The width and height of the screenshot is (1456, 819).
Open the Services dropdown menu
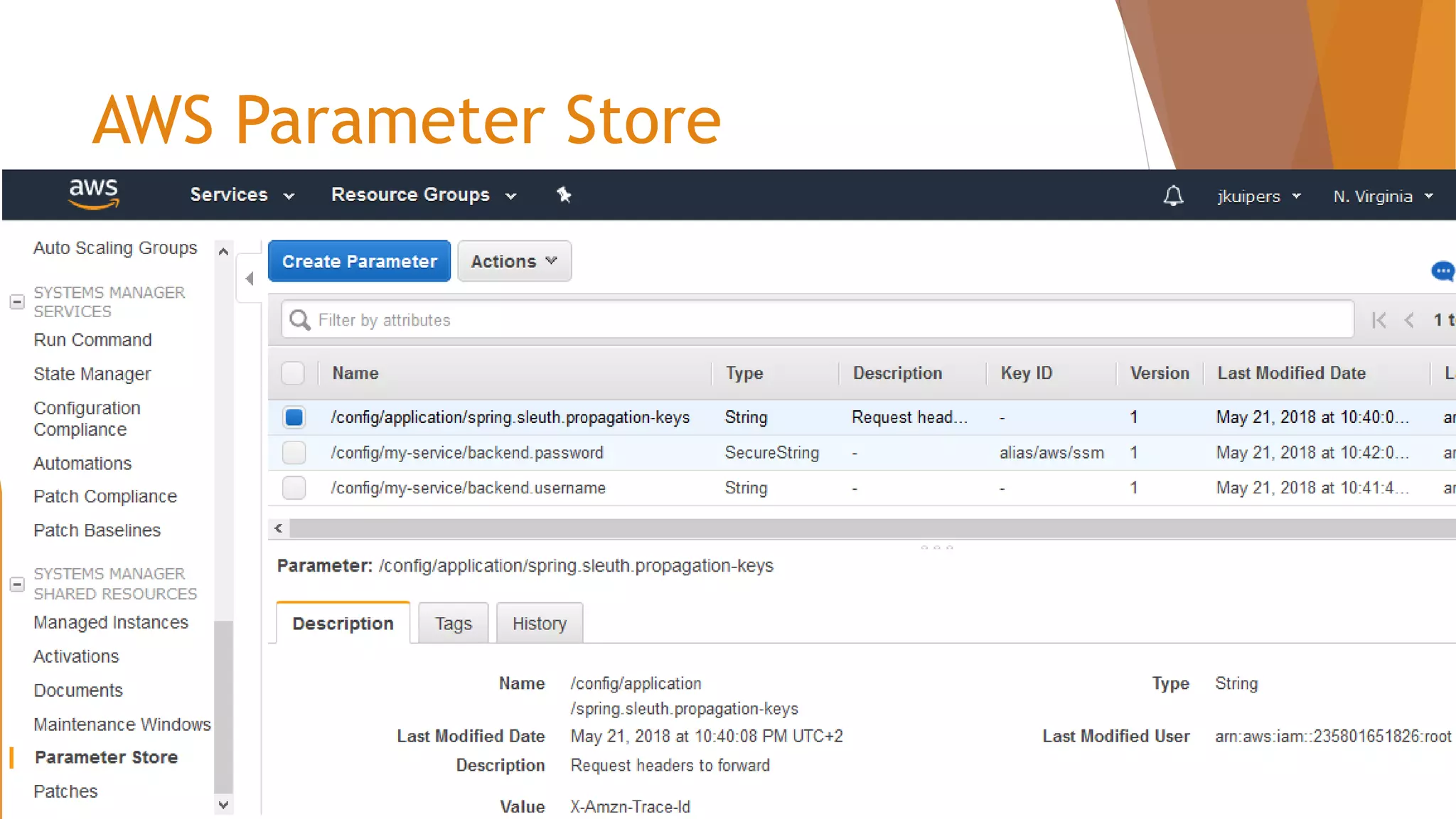pyautogui.click(x=242, y=195)
